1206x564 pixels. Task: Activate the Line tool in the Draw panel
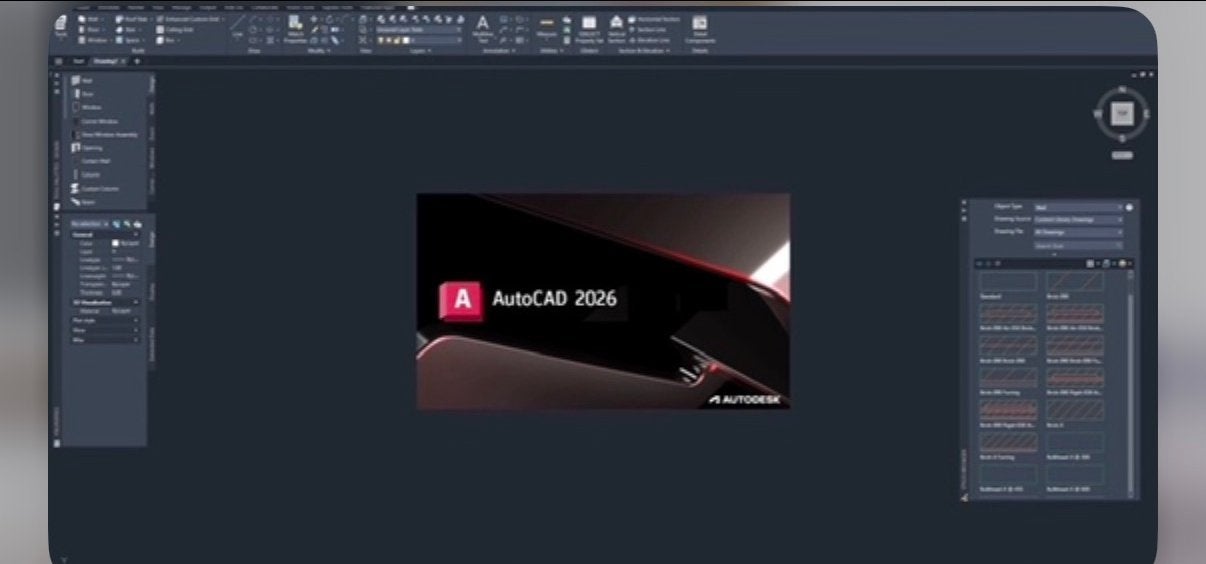pyautogui.click(x=238, y=25)
